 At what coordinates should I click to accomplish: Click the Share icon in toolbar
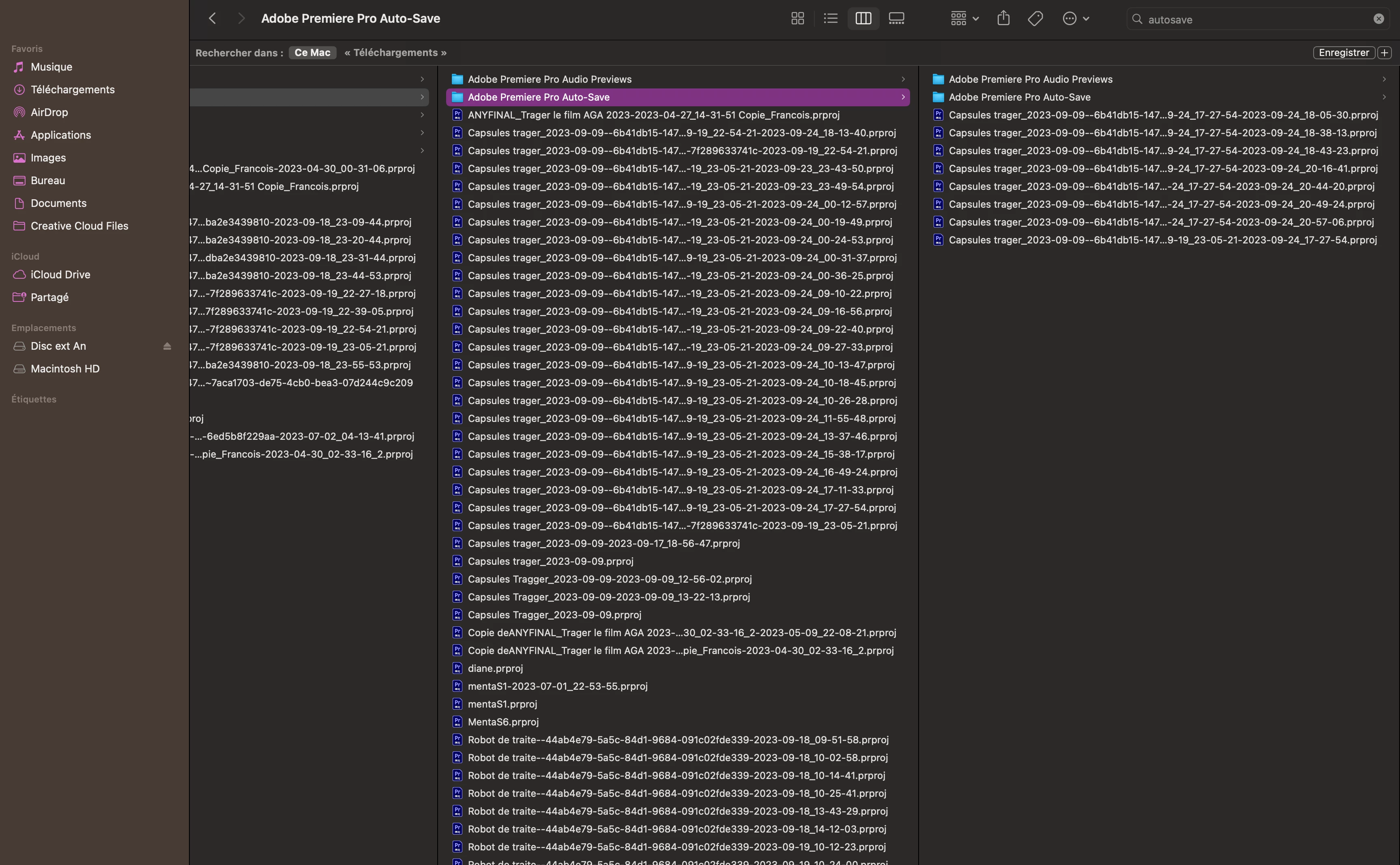point(1003,19)
